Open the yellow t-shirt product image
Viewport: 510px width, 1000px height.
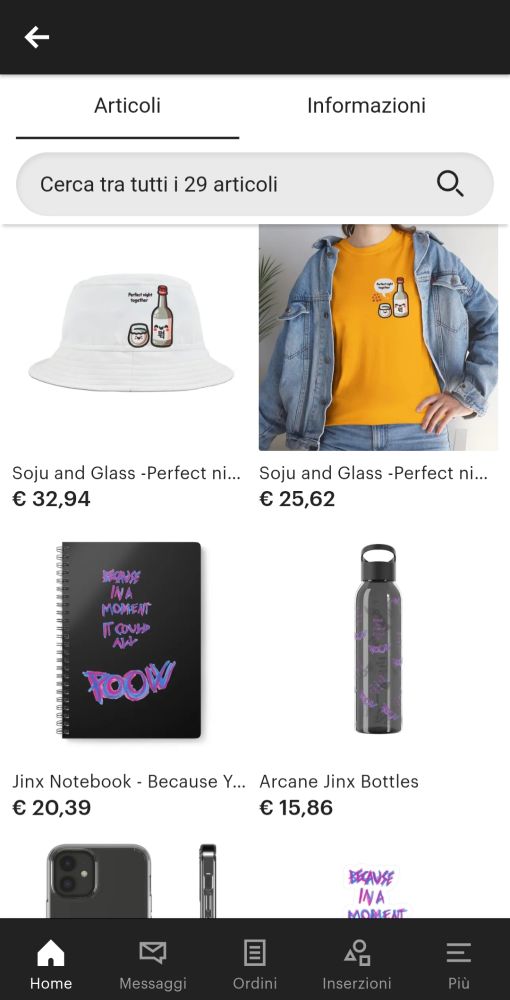click(x=379, y=337)
